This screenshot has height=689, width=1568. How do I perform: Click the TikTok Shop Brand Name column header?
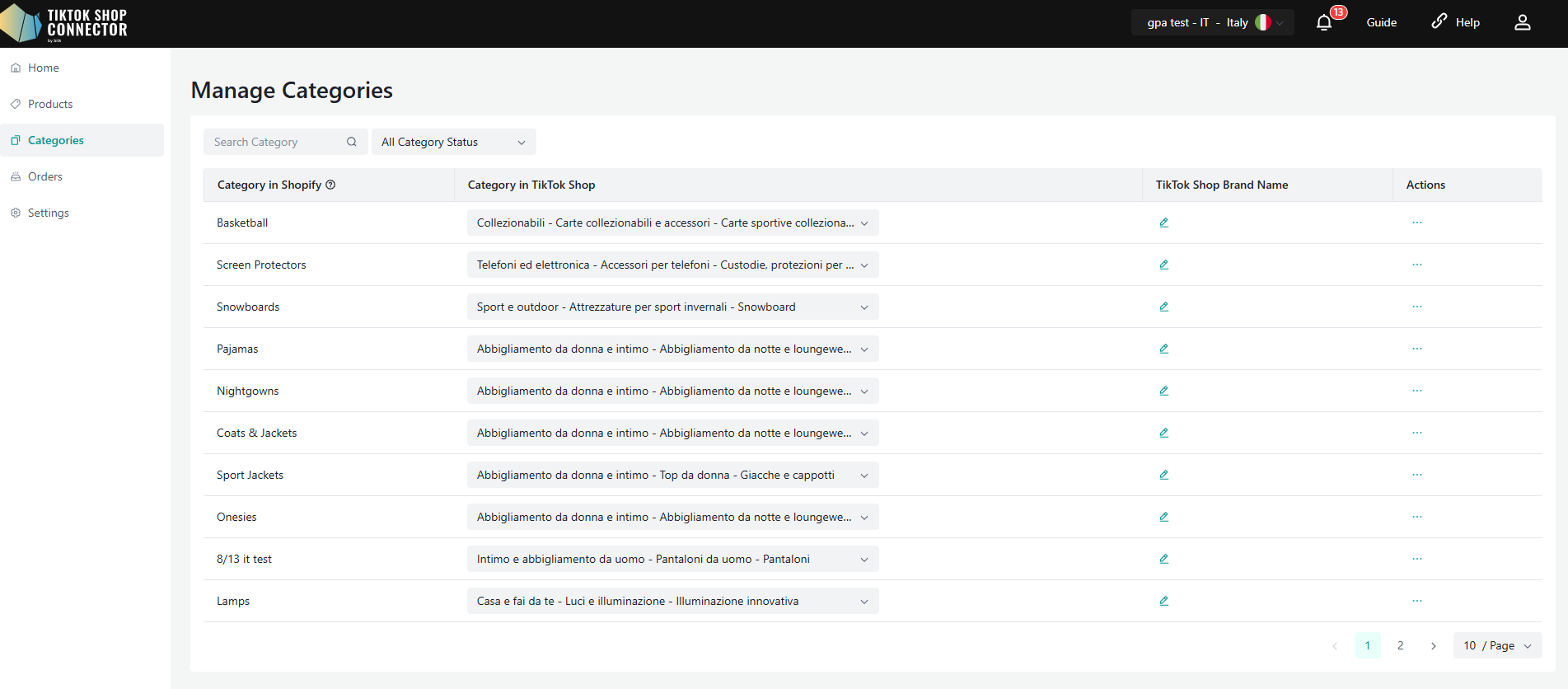1222,185
